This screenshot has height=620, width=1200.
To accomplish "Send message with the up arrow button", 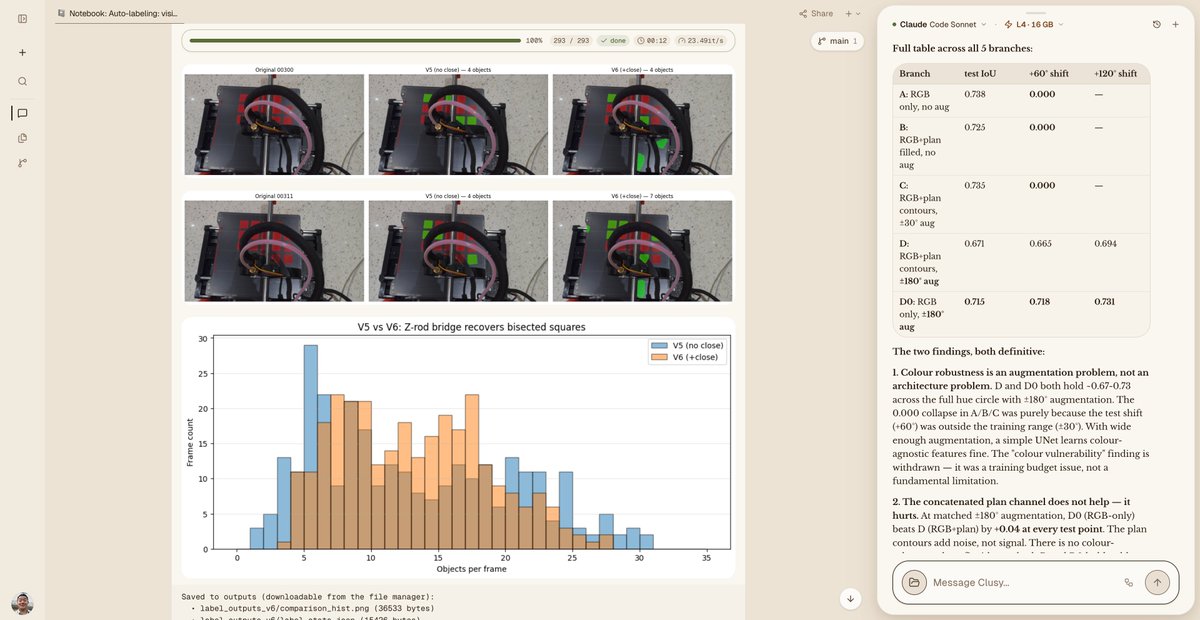I will (1157, 582).
